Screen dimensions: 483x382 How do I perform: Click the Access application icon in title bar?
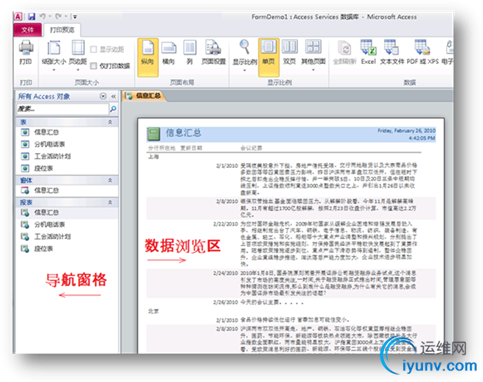coord(18,16)
